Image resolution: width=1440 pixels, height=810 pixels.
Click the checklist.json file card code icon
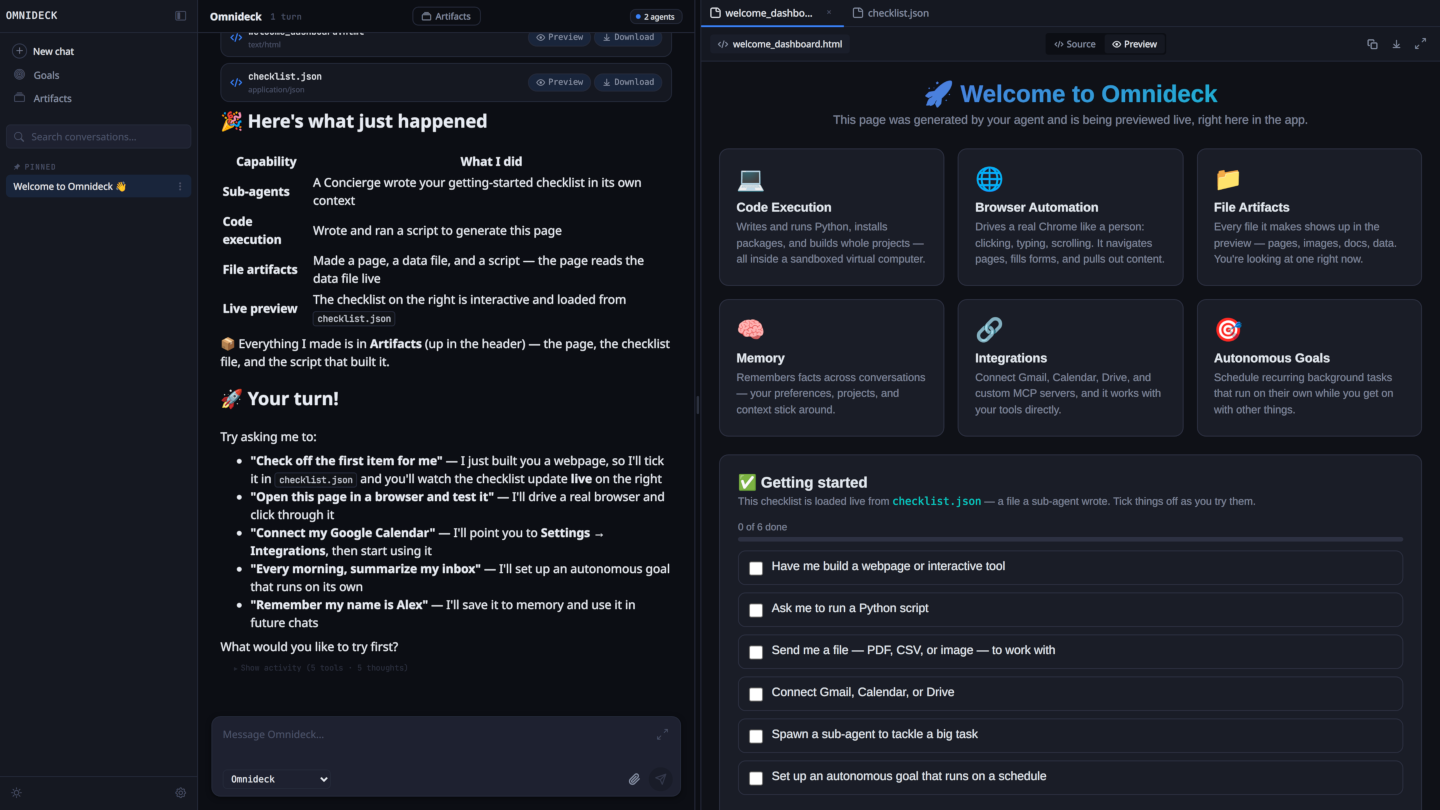[x=236, y=82]
